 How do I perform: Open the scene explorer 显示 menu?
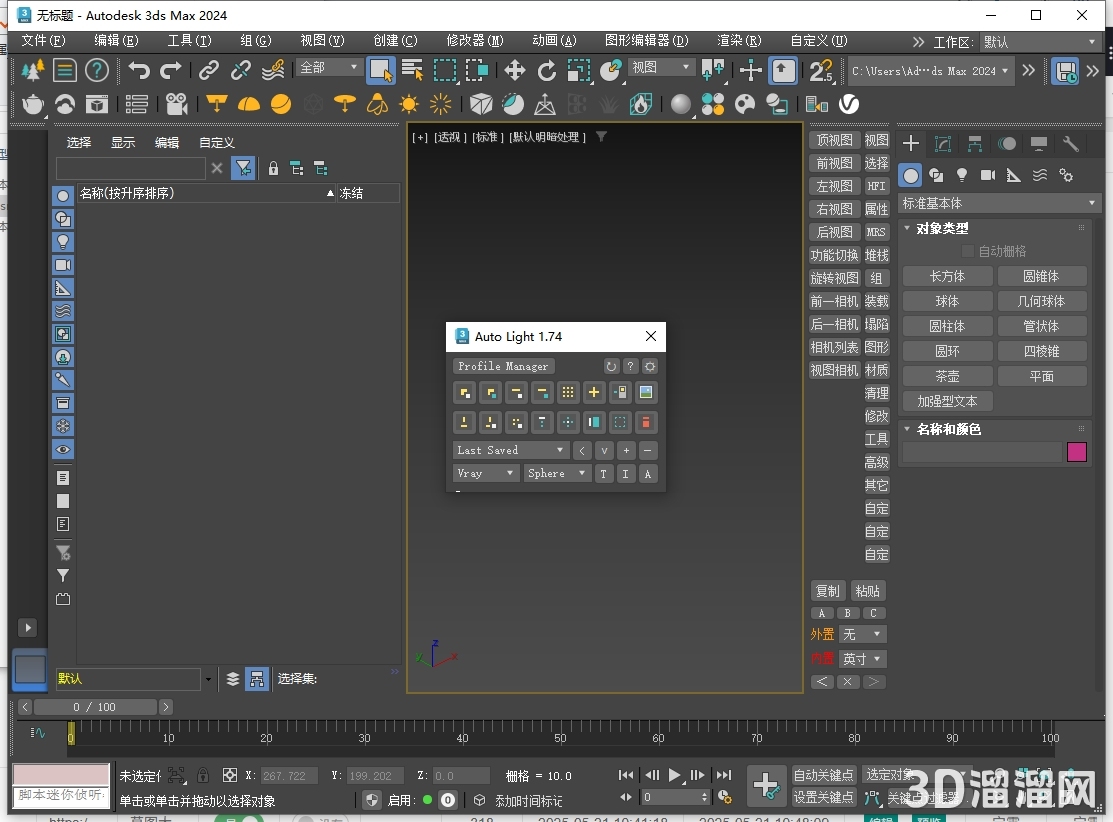[123, 143]
